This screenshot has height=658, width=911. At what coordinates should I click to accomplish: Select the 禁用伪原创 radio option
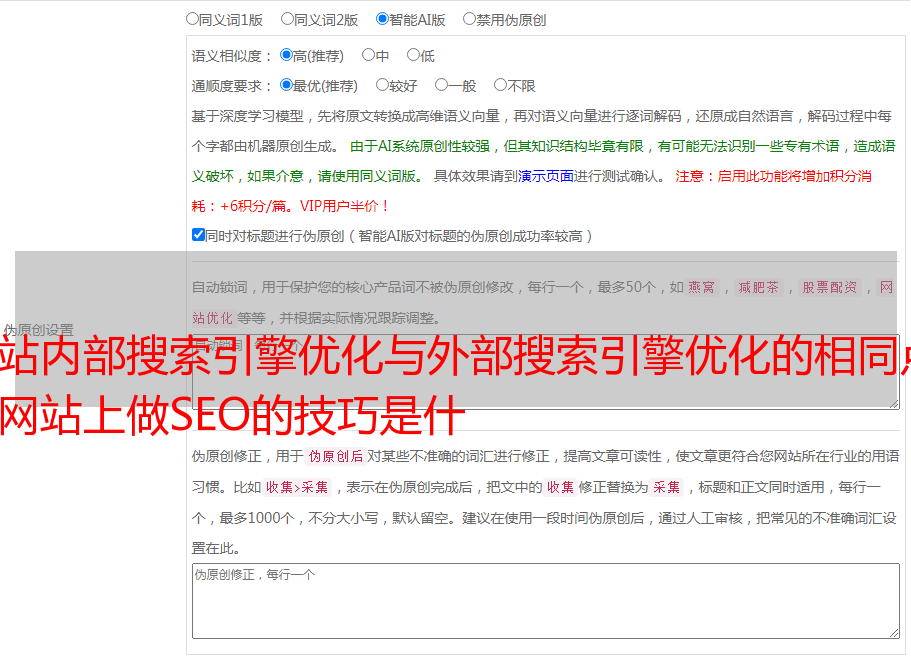469,19
